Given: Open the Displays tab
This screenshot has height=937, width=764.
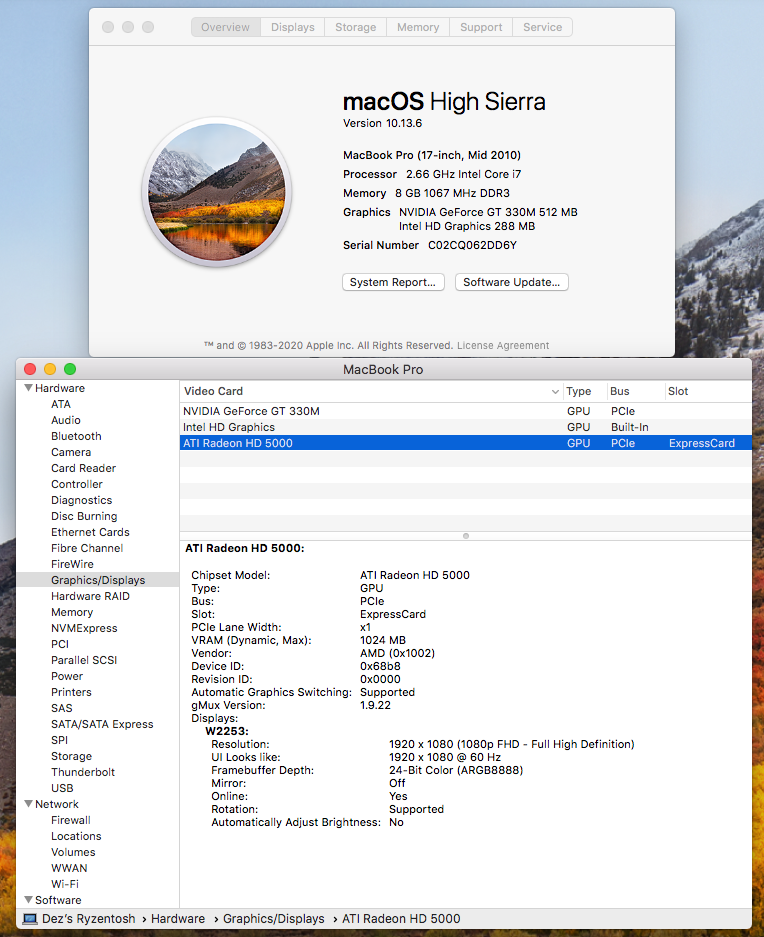Looking at the screenshot, I should [292, 27].
